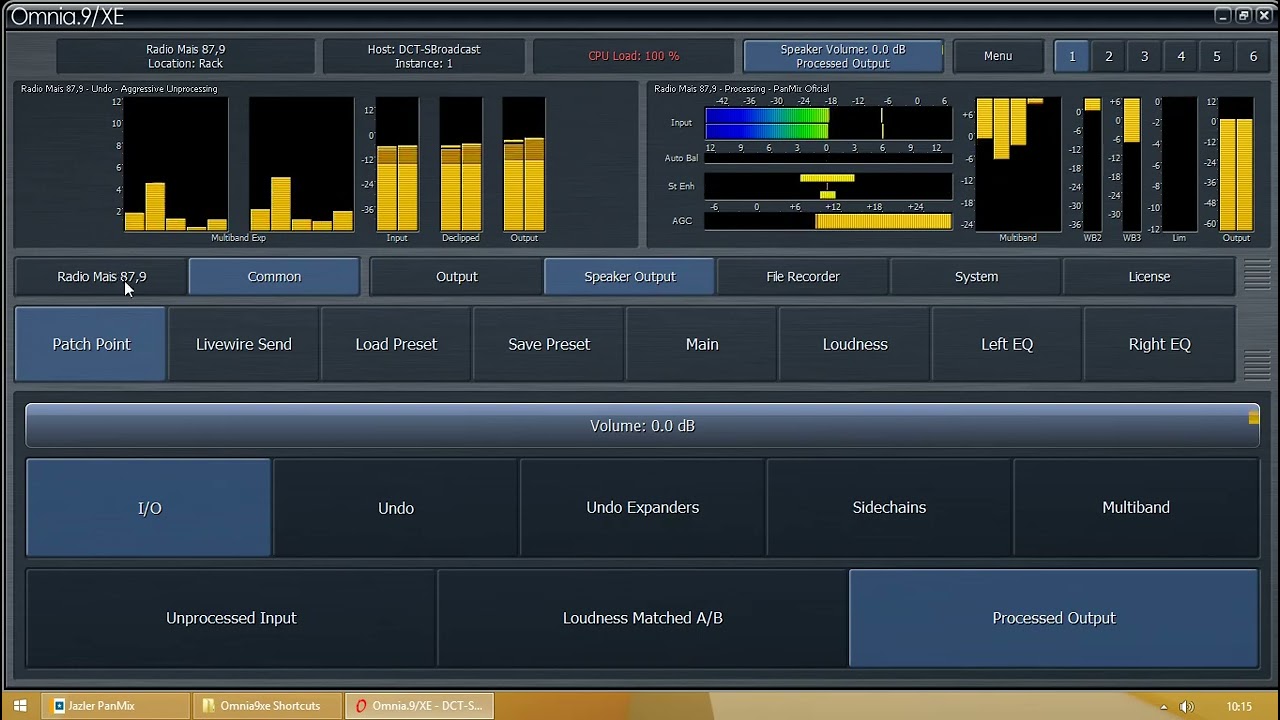This screenshot has width=1280, height=720.
Task: Select Undo Expanders patch group
Action: tap(642, 508)
